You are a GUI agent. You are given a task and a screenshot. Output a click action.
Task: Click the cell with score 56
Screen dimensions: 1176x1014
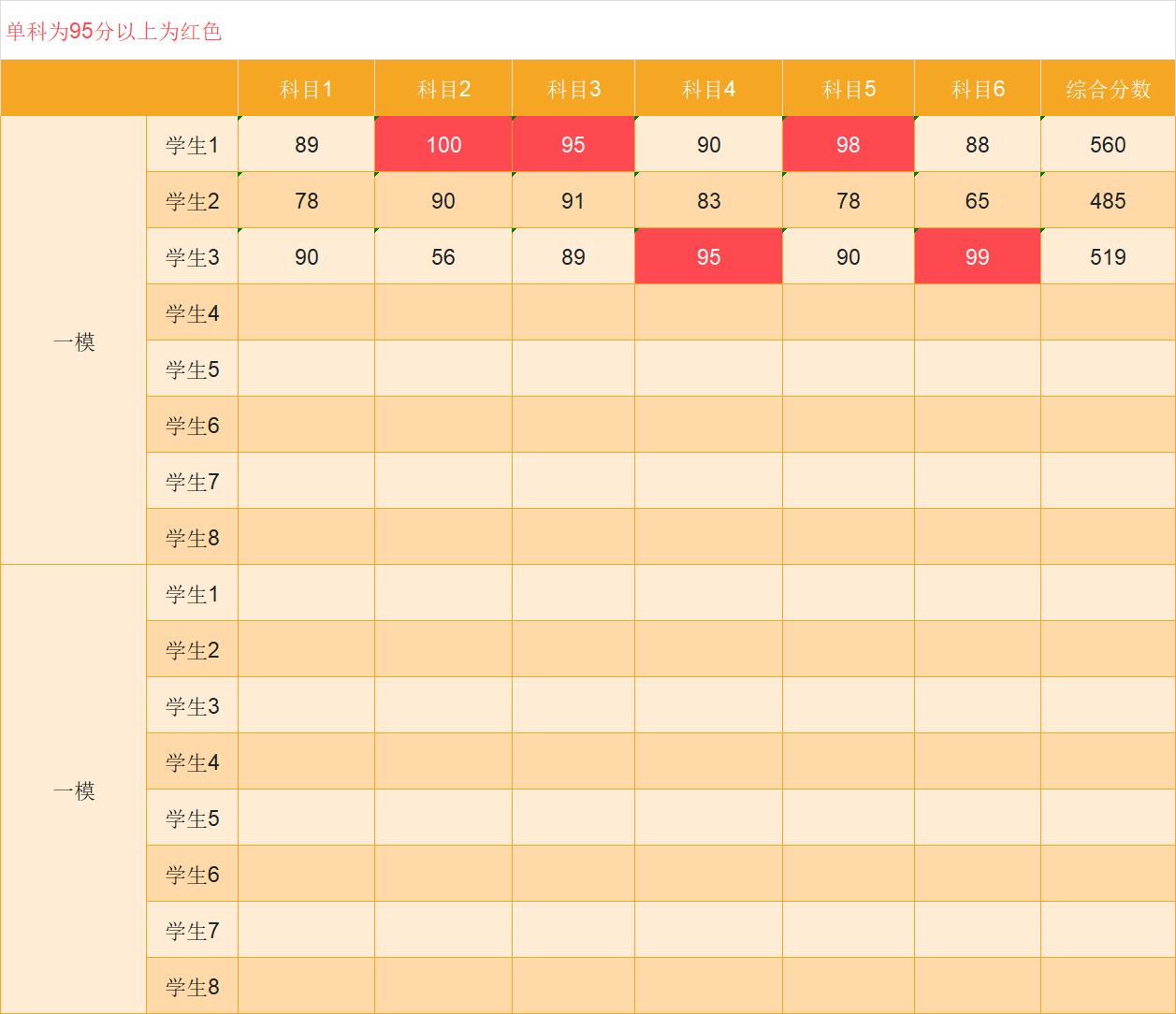point(443,255)
